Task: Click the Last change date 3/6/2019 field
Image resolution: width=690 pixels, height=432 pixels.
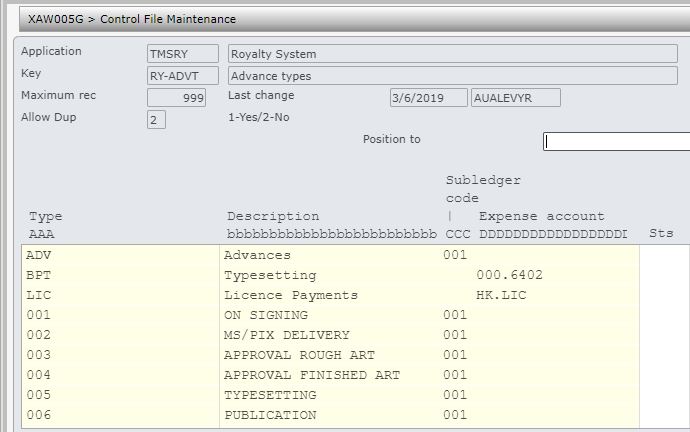Action: coord(428,98)
